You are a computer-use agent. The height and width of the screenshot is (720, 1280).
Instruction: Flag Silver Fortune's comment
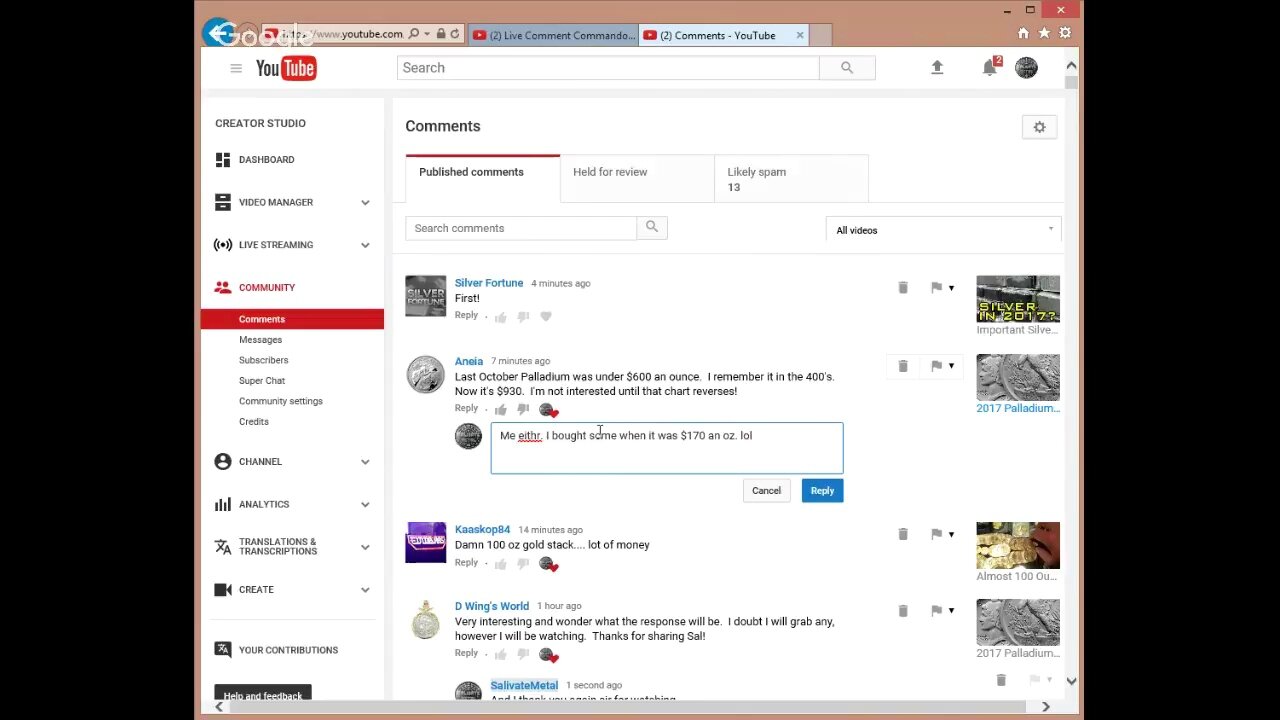936,288
